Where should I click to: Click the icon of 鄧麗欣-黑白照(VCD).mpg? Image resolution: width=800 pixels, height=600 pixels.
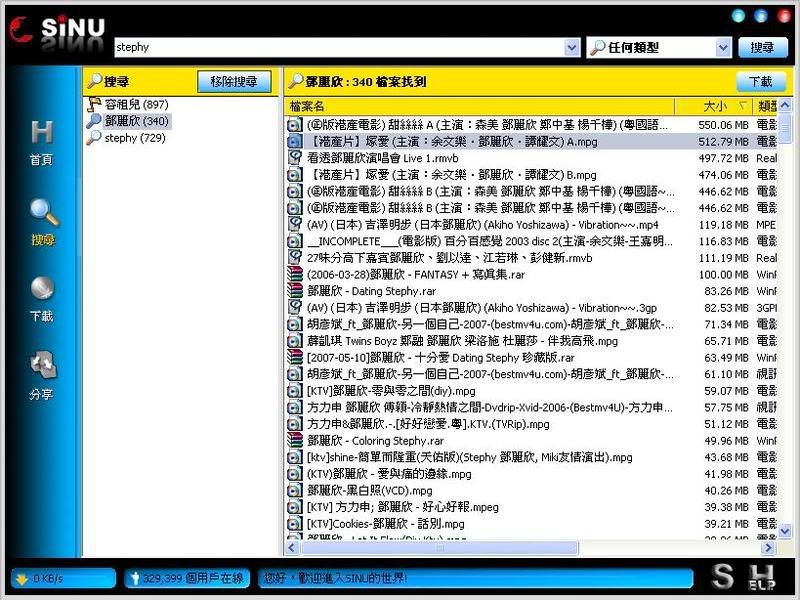[x=294, y=490]
